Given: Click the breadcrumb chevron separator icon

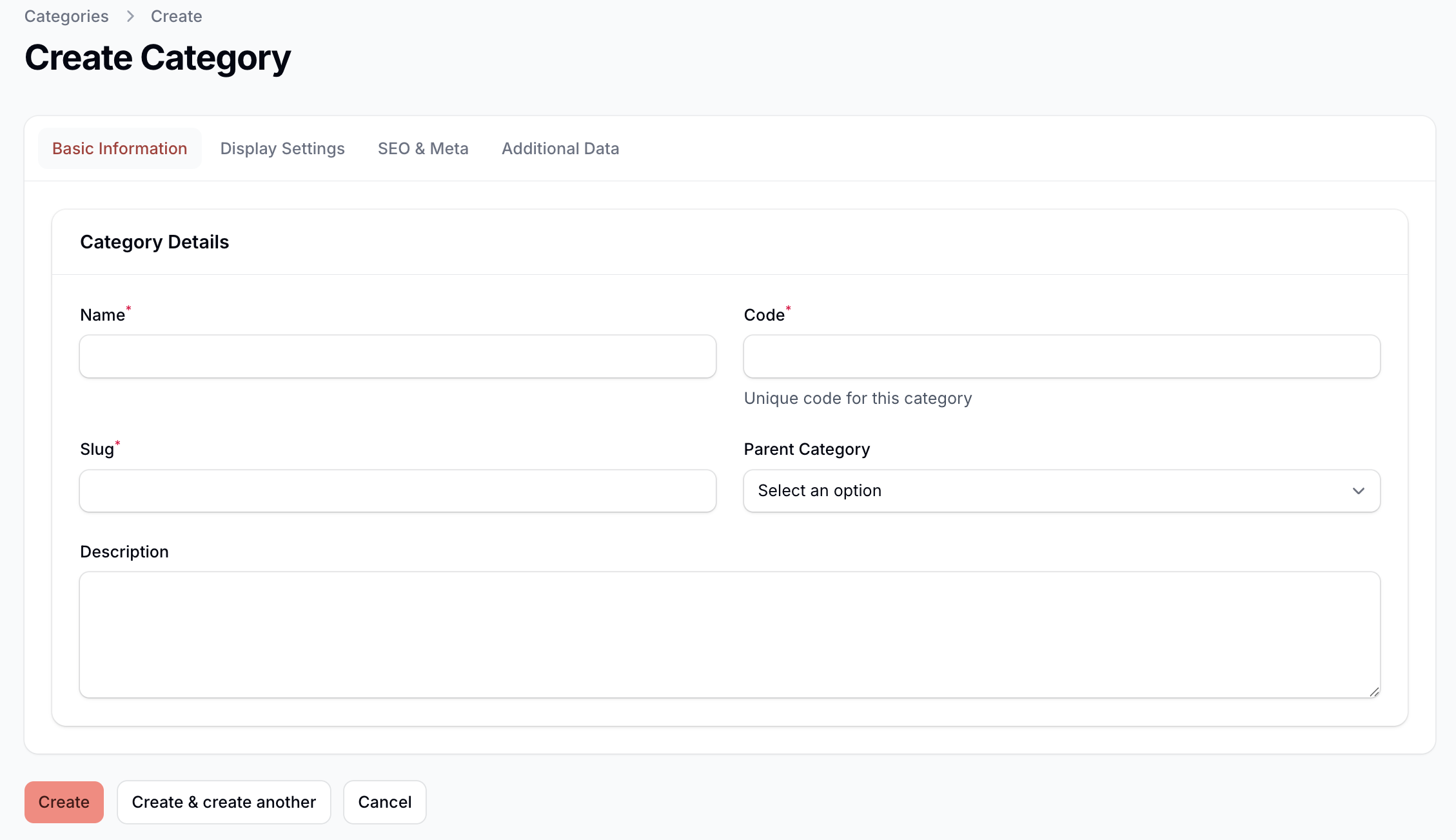Looking at the screenshot, I should click(130, 16).
